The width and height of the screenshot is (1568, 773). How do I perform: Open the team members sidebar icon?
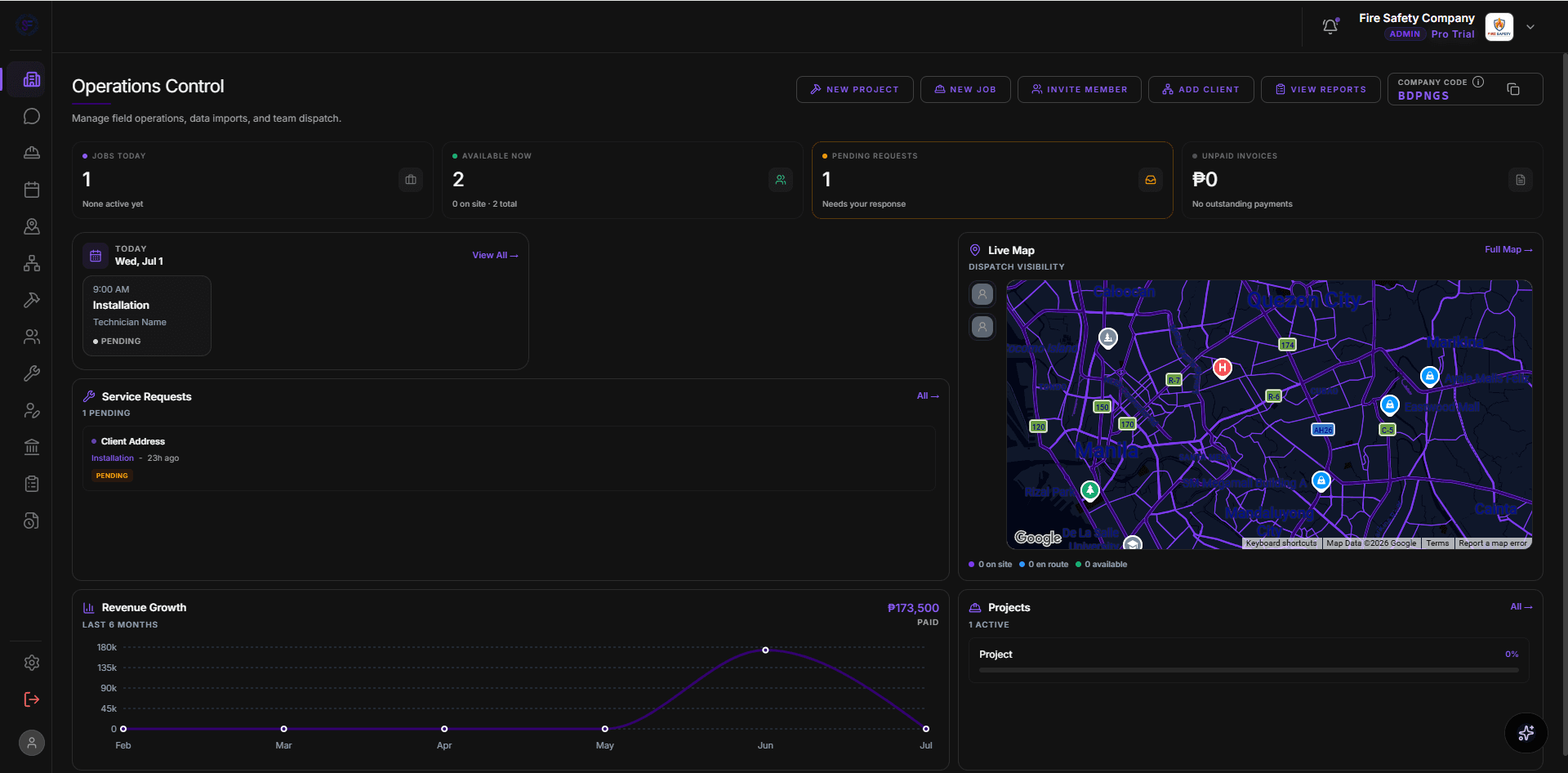(x=32, y=337)
